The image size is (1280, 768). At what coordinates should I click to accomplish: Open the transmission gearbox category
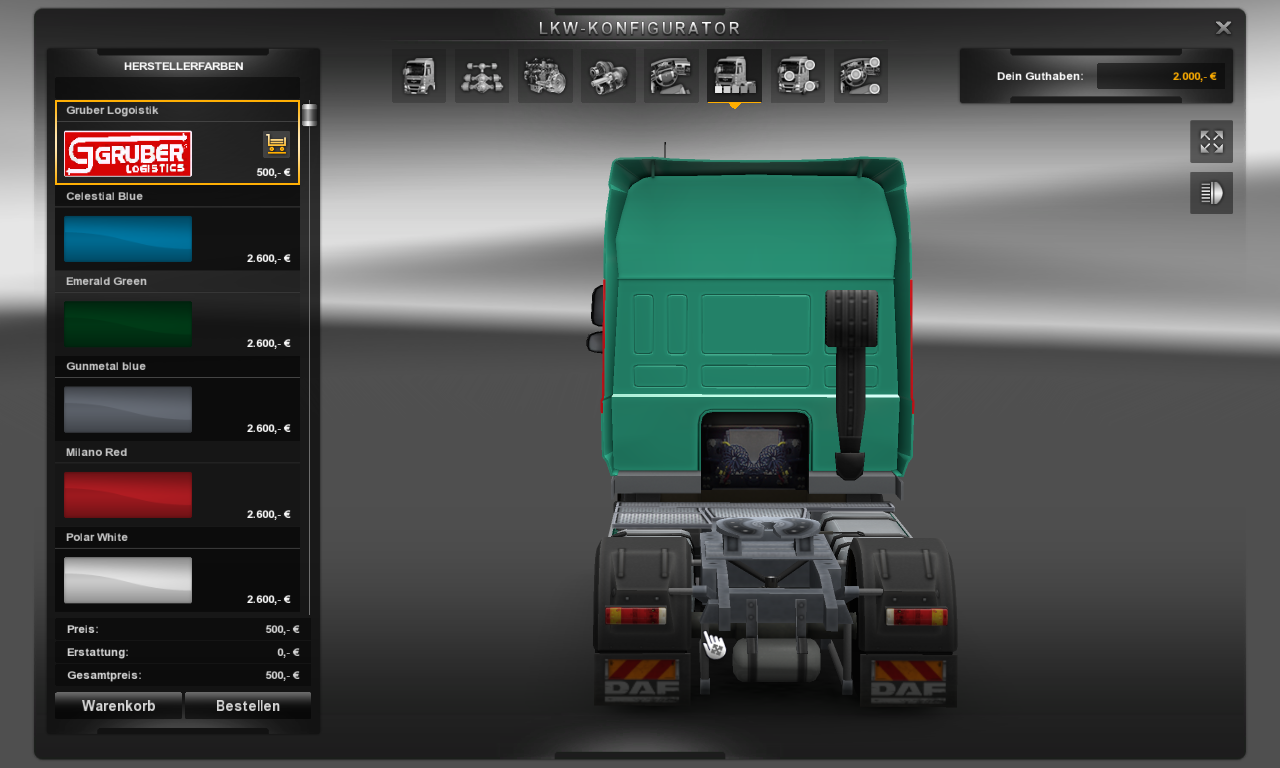tap(608, 76)
